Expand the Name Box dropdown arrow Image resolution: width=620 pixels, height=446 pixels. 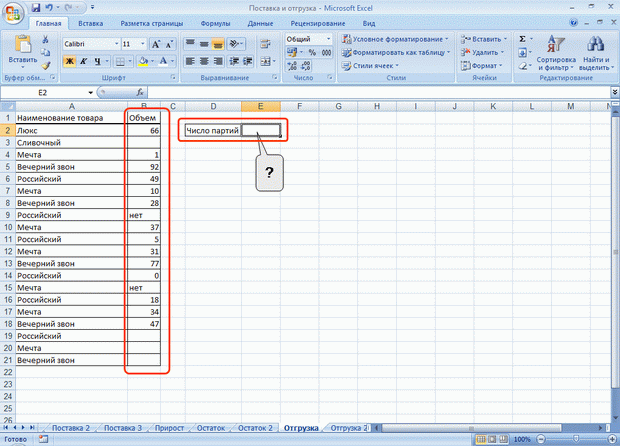pyautogui.click(x=91, y=93)
